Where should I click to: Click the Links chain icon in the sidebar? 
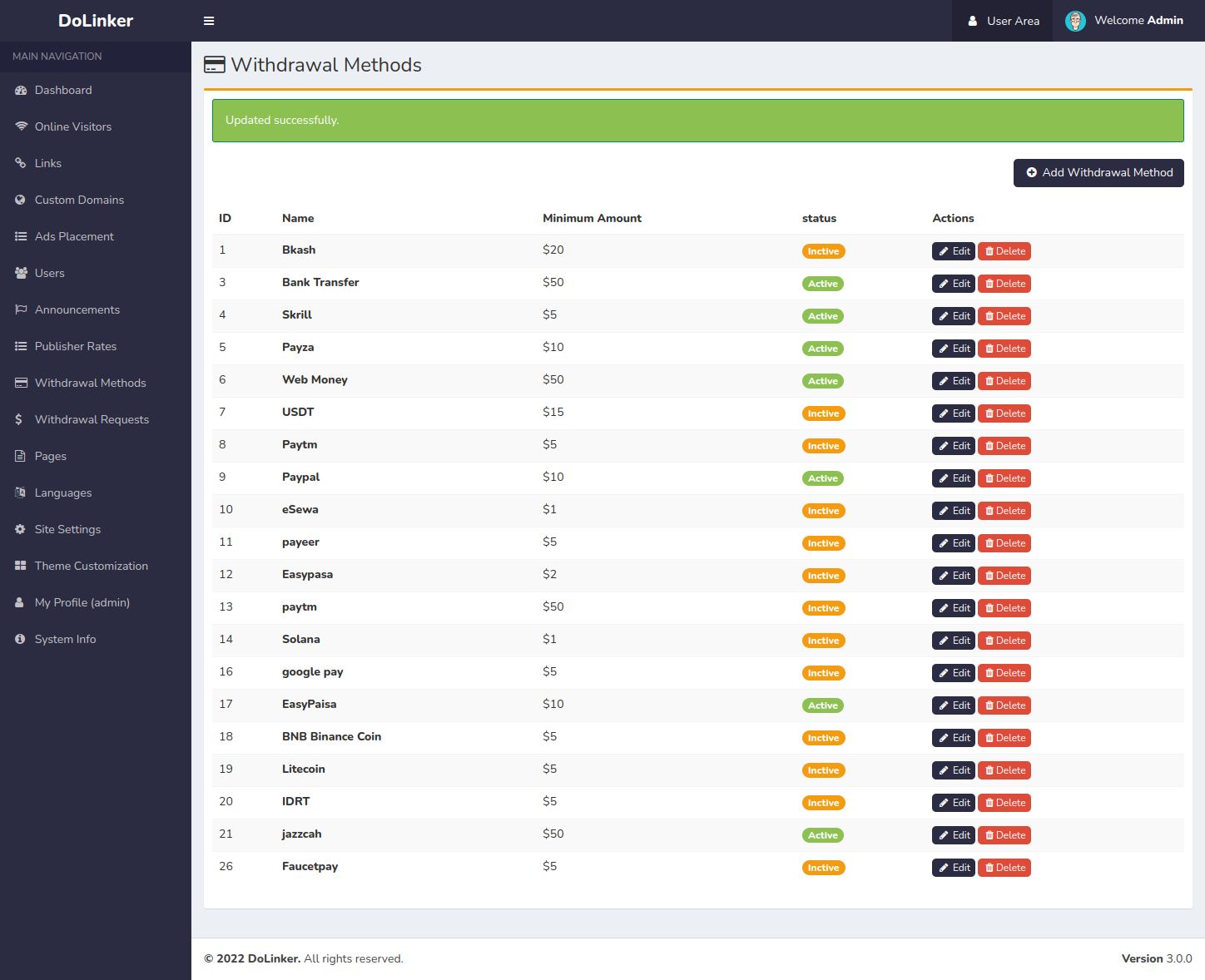pos(21,163)
